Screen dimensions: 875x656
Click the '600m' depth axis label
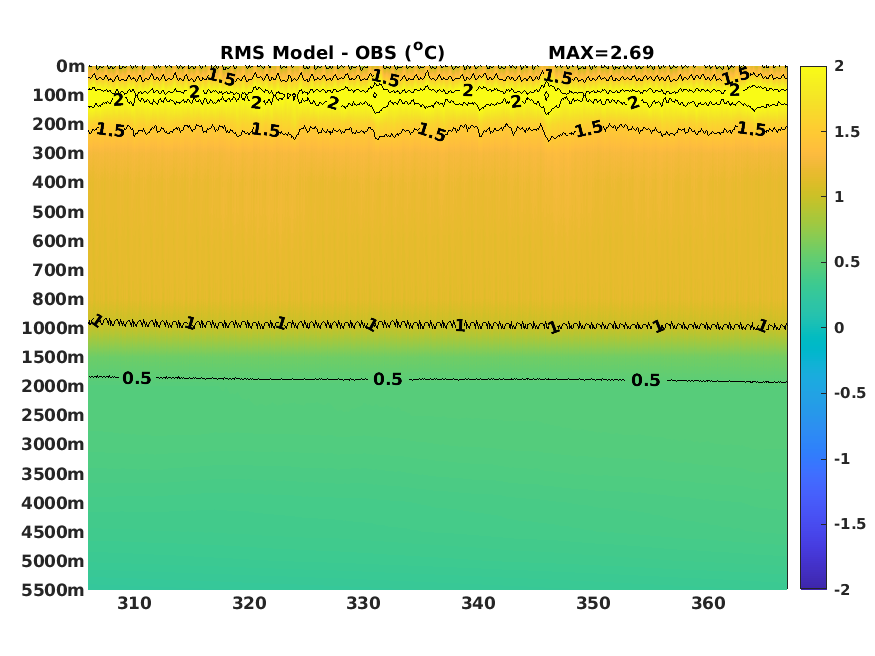[58, 240]
